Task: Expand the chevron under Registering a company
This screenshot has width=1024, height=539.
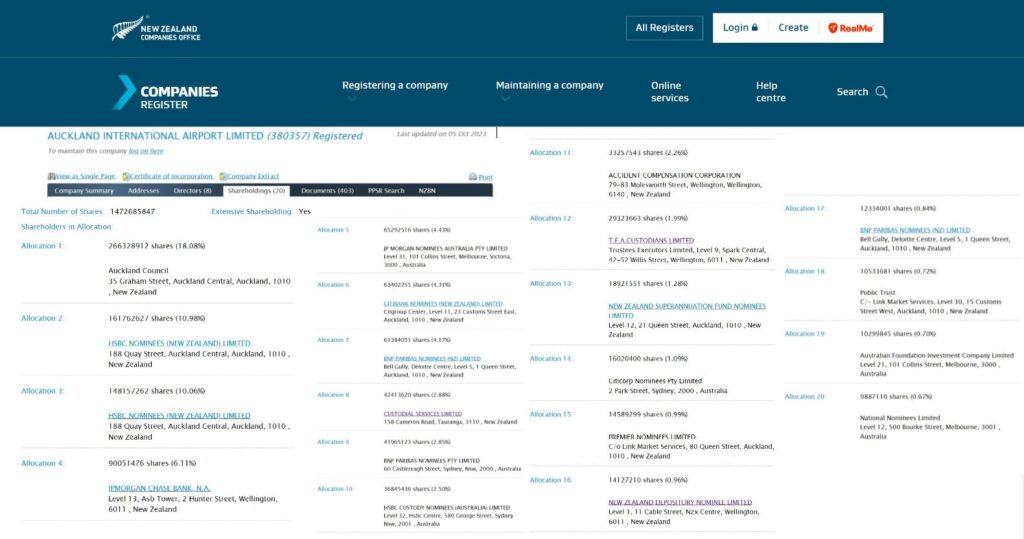Action: point(352,99)
